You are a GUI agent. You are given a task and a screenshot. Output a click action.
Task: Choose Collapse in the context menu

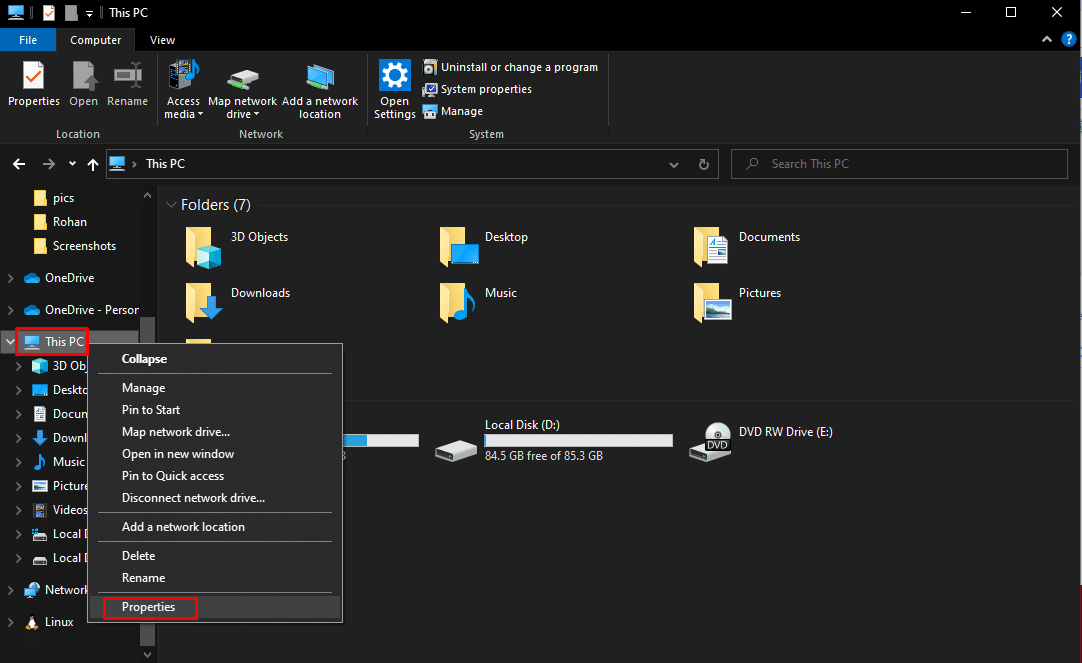point(215,359)
